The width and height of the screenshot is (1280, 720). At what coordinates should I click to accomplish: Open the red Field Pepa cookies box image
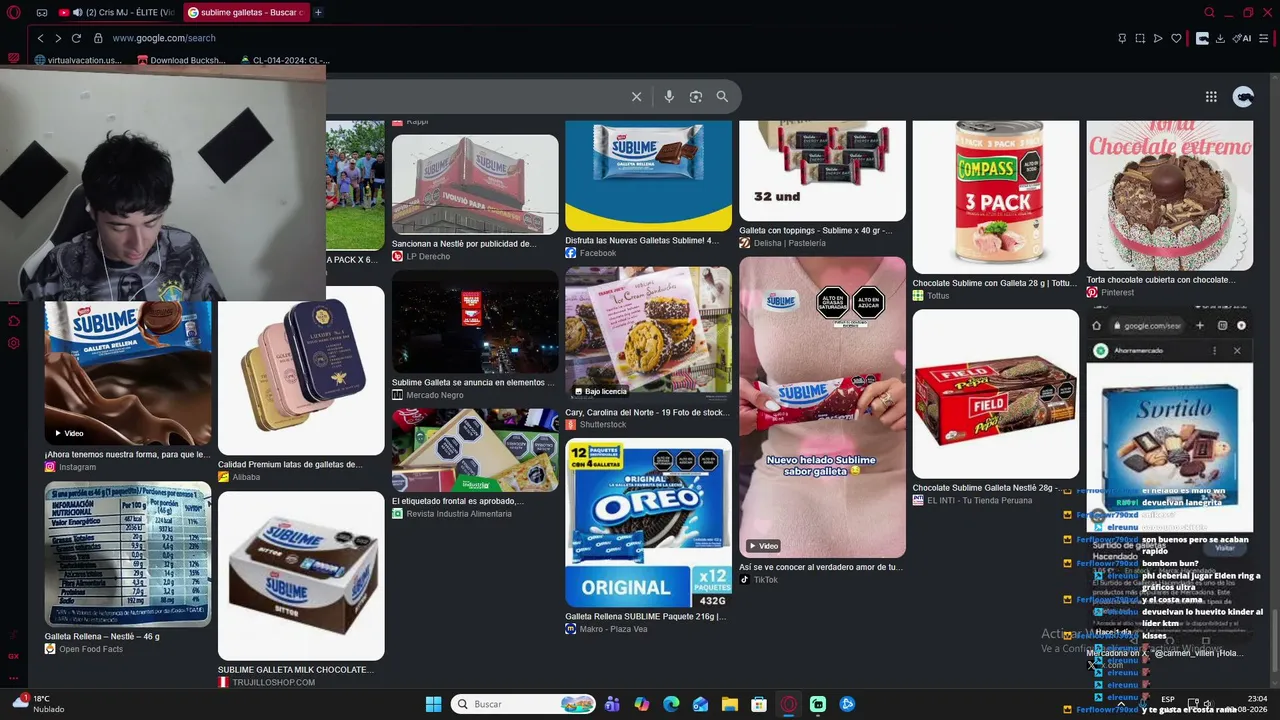996,394
